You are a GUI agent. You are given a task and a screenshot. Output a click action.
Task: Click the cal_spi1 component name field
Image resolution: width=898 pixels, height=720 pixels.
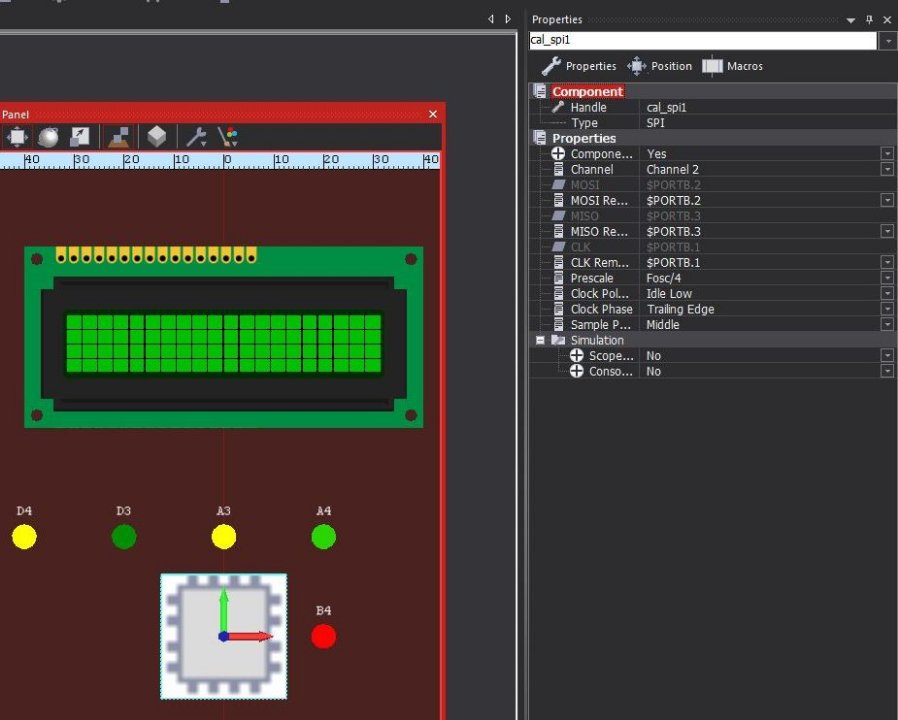point(703,40)
